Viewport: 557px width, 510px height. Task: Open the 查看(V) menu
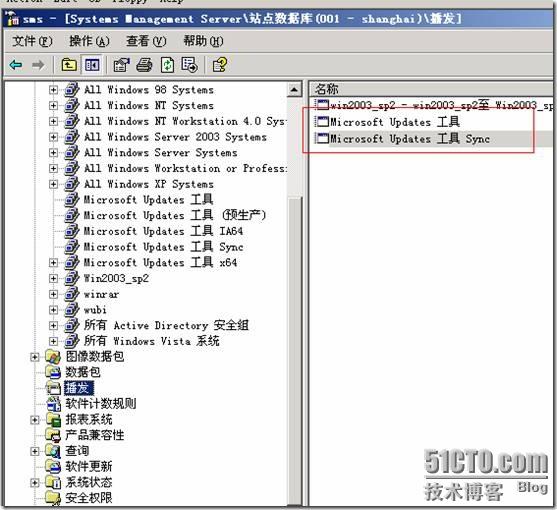146,41
